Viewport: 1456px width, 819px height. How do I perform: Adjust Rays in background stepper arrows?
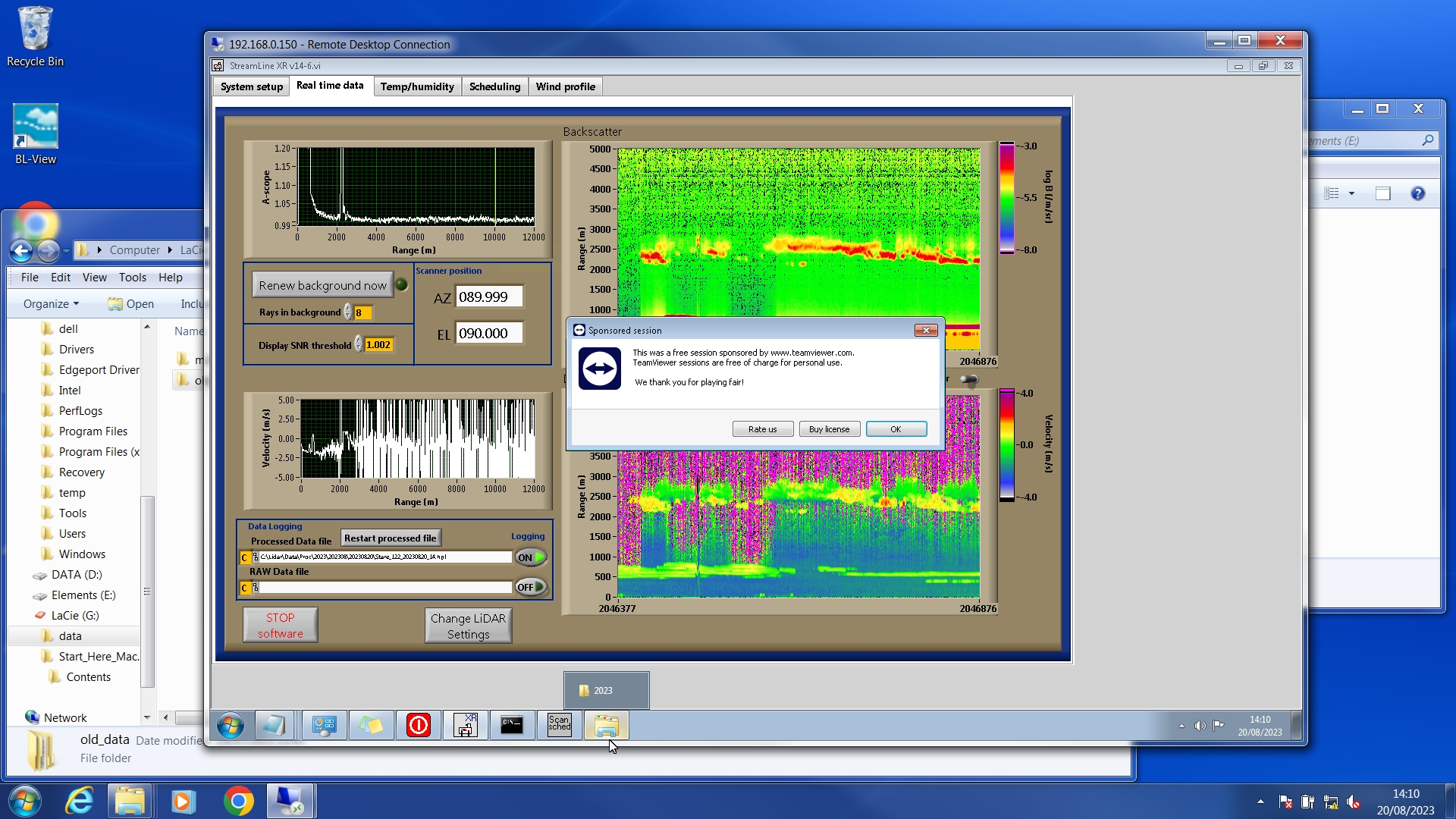click(x=348, y=312)
